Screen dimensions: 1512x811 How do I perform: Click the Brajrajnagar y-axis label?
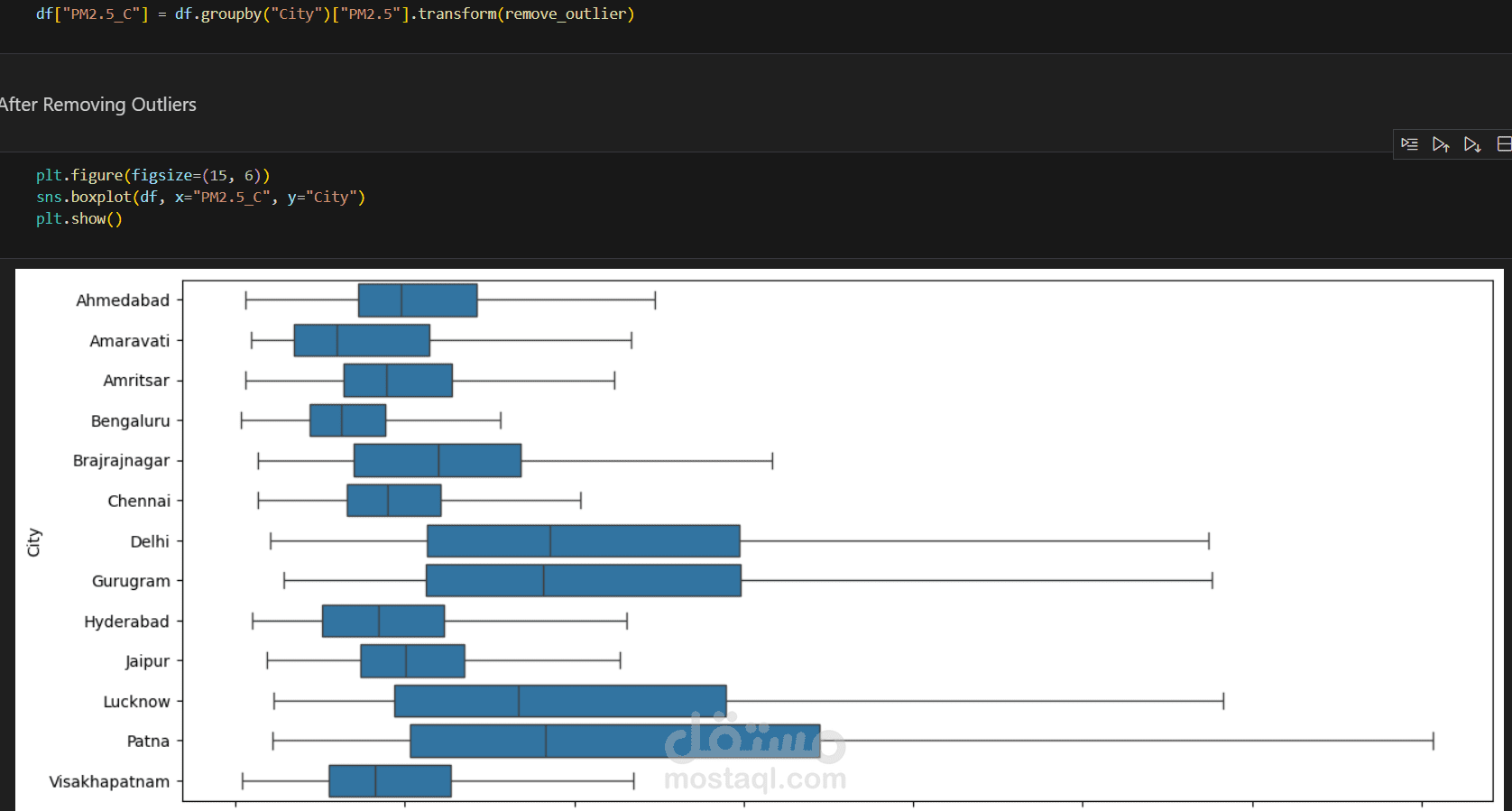121,460
